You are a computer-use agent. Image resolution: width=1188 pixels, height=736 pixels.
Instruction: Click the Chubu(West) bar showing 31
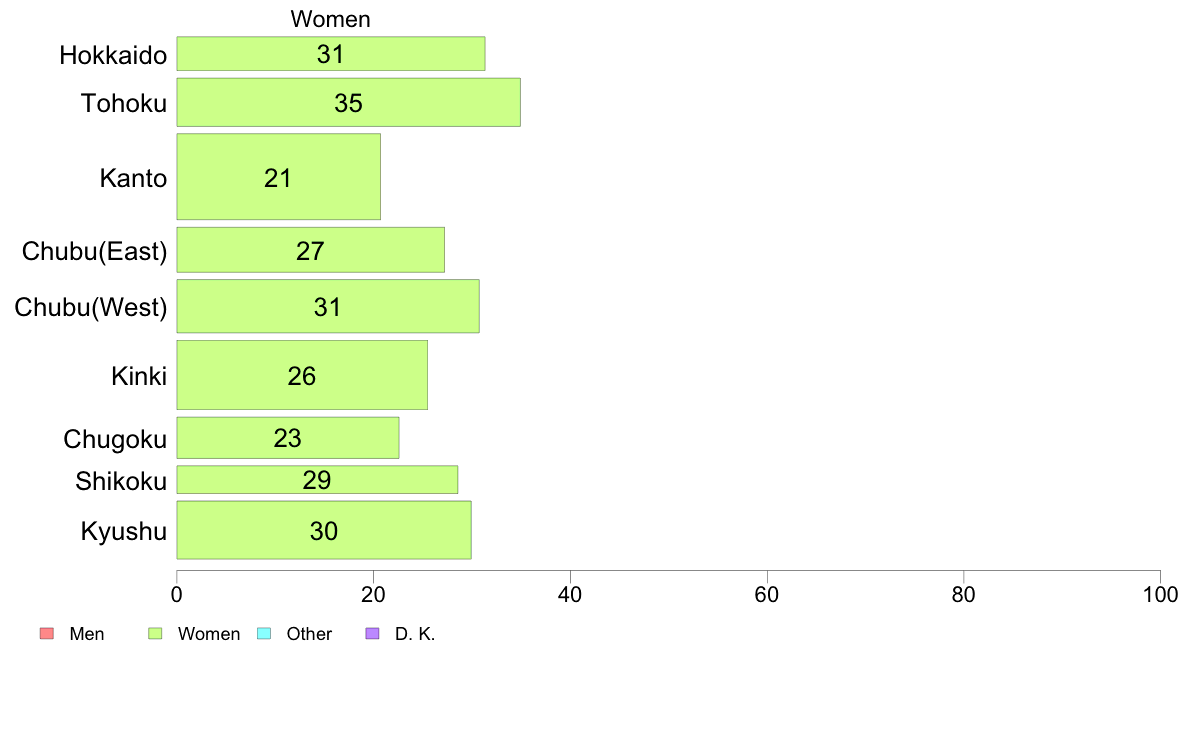pyautogui.click(x=328, y=306)
